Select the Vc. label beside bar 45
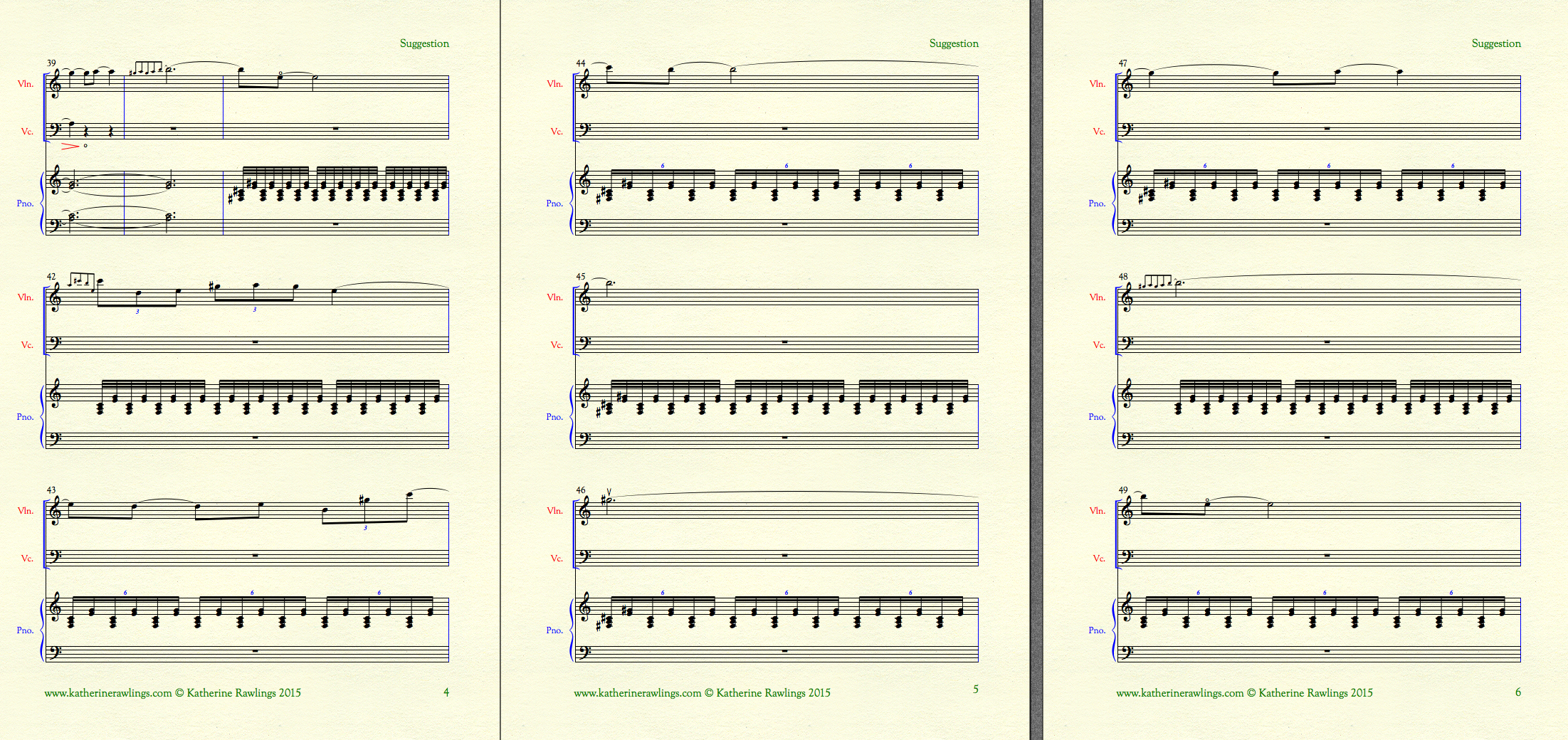1568x740 pixels. click(557, 345)
